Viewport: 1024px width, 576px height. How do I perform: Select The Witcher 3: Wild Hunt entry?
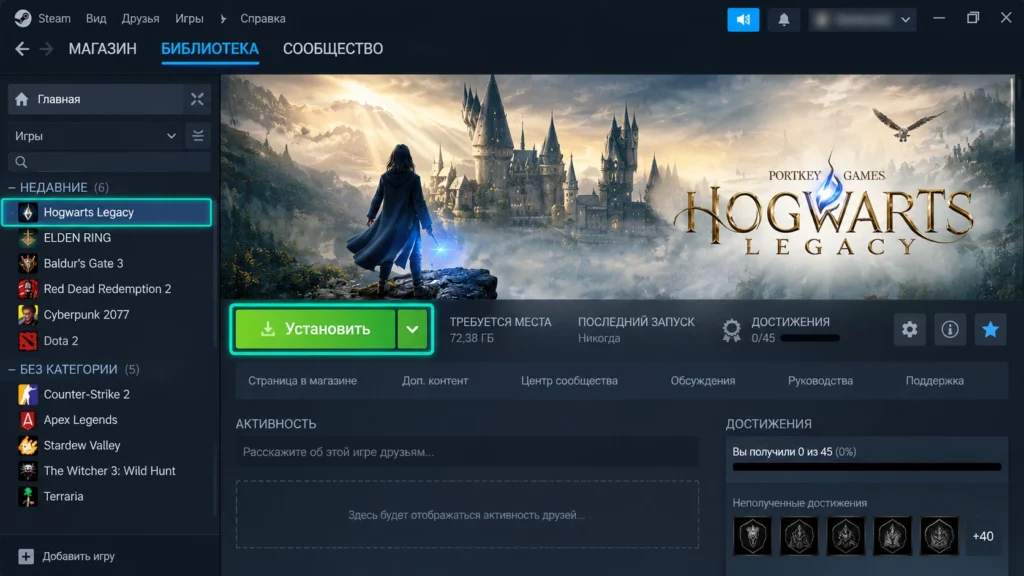point(108,471)
